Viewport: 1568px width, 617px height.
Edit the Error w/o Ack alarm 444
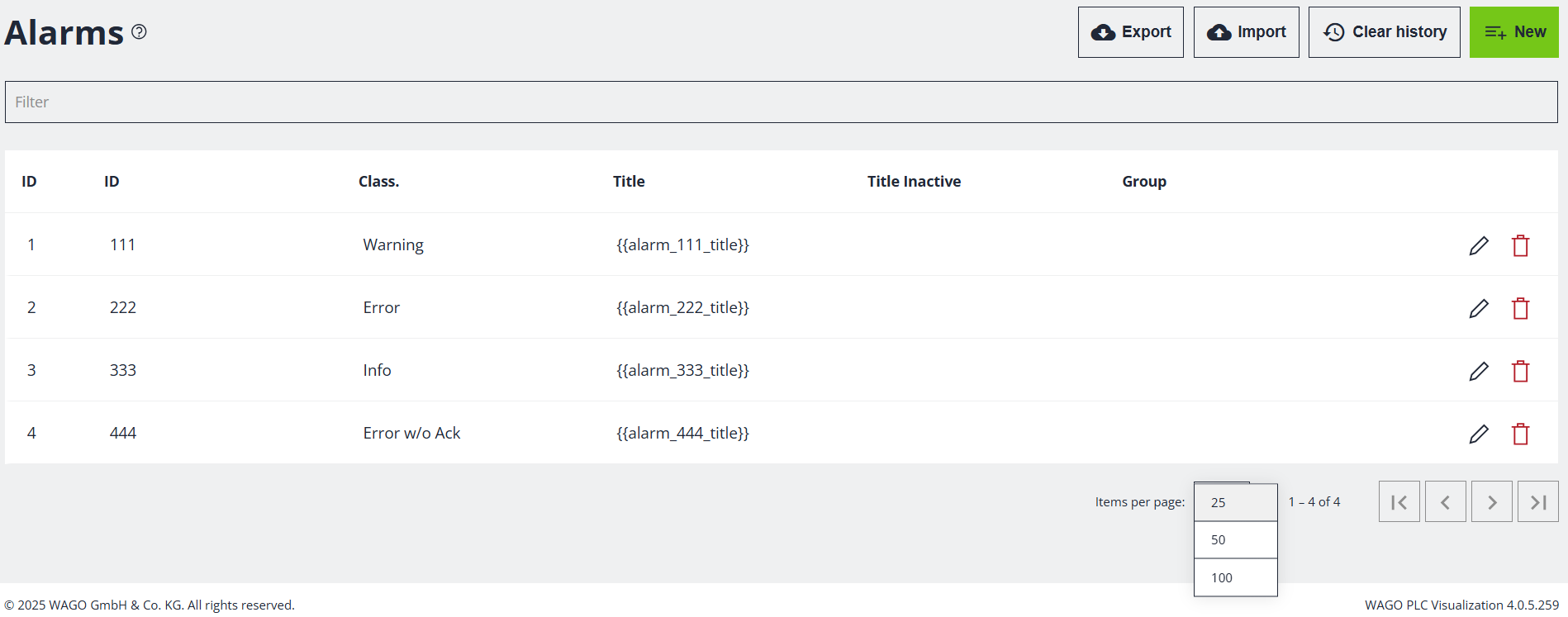pyautogui.click(x=1479, y=434)
